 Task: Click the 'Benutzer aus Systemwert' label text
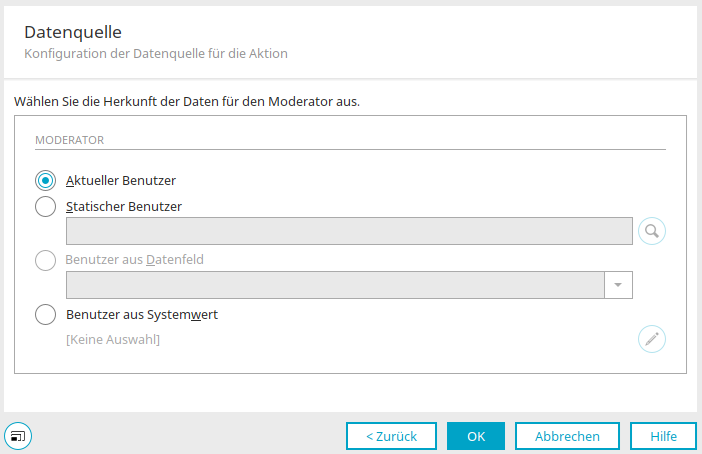click(x=142, y=315)
